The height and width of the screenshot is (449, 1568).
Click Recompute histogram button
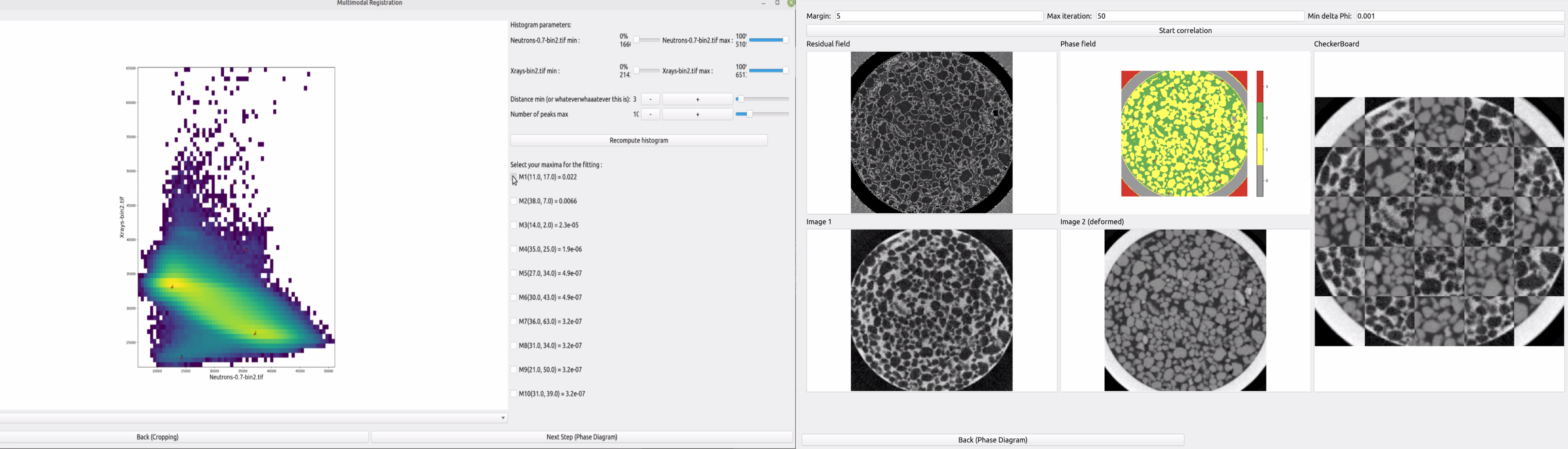pyautogui.click(x=639, y=141)
